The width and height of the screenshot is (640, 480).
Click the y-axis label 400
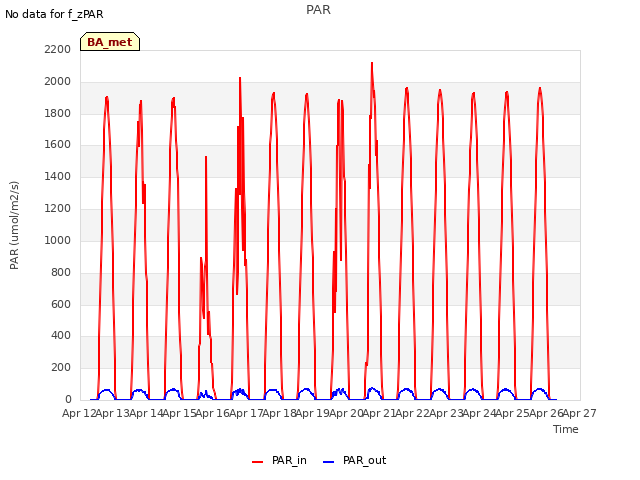[x=61, y=336]
